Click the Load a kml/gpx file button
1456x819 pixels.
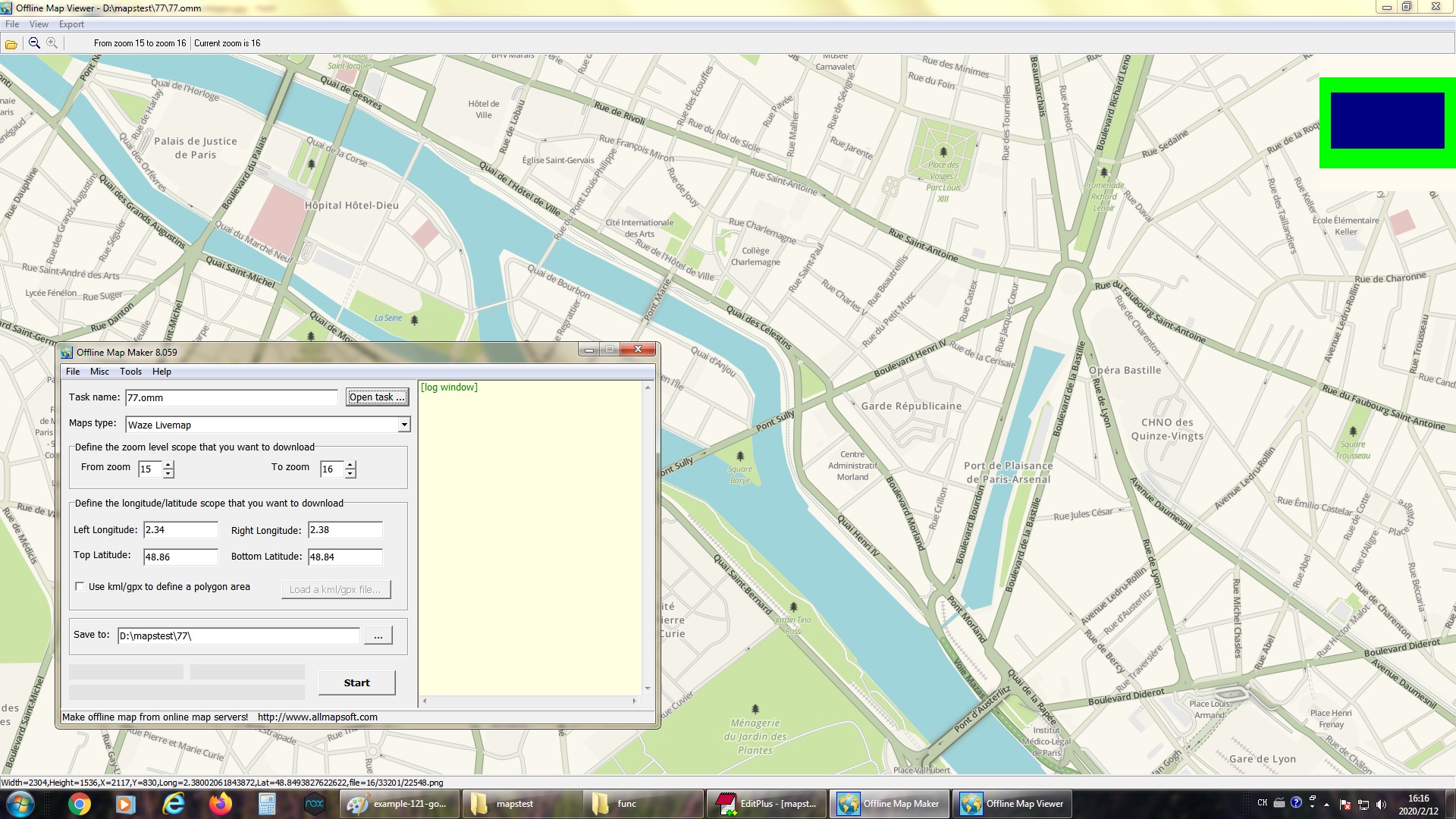(x=336, y=589)
